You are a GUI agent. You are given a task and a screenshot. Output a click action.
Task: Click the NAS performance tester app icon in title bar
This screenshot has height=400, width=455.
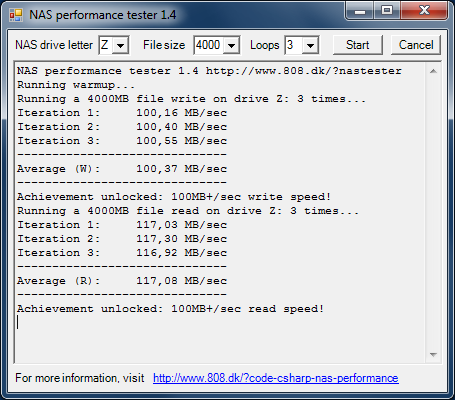point(16,15)
